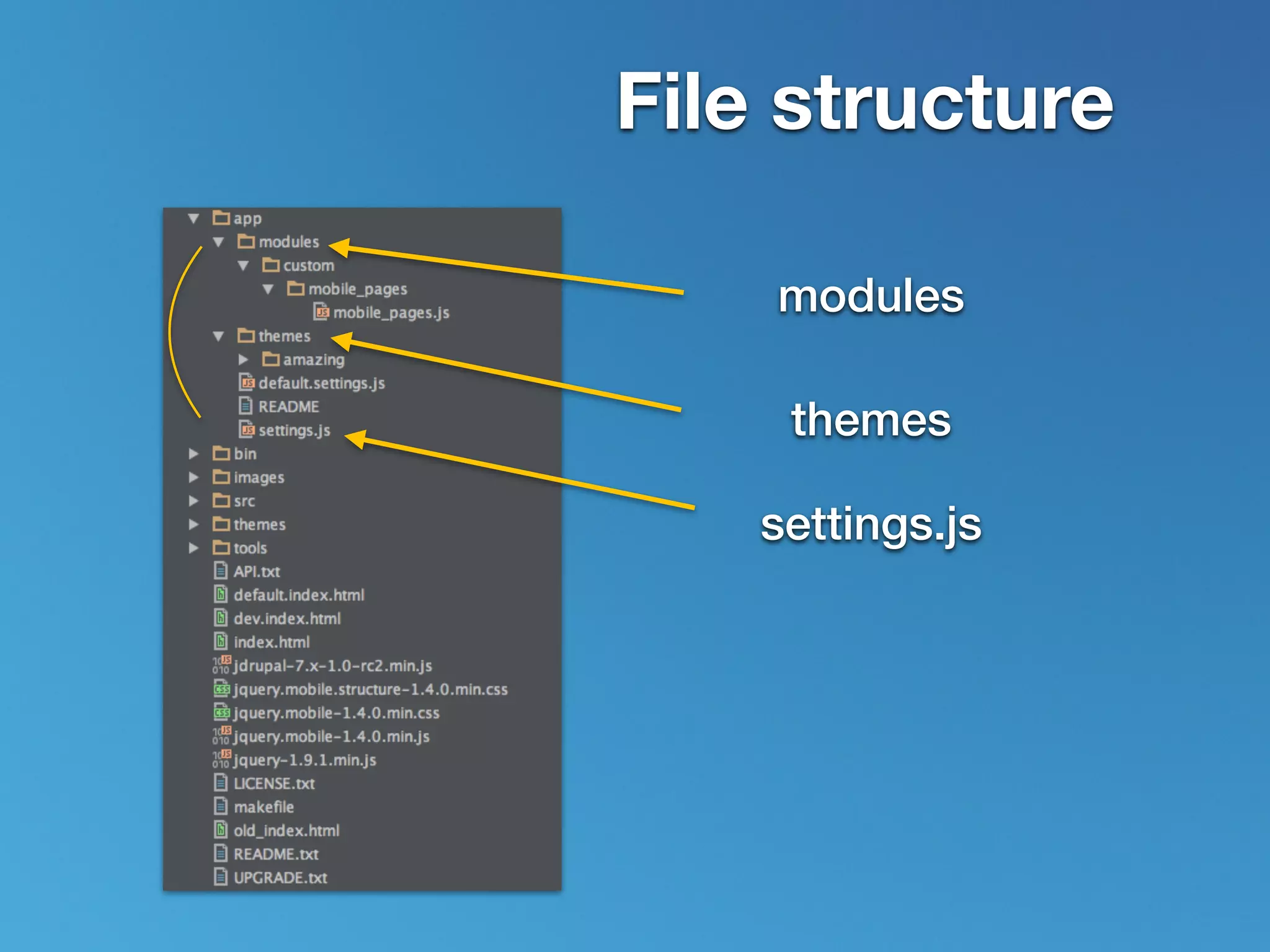Collapse the modules folder arrow
The height and width of the screenshot is (952, 1270).
point(218,242)
